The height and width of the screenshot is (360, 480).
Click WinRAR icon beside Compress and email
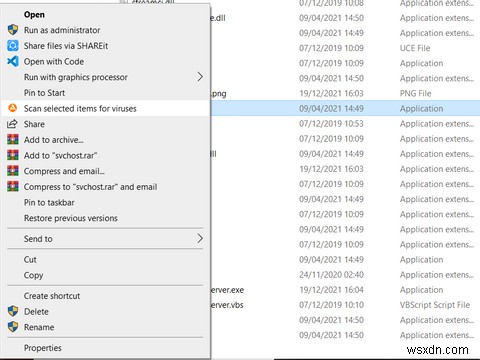[x=13, y=171]
